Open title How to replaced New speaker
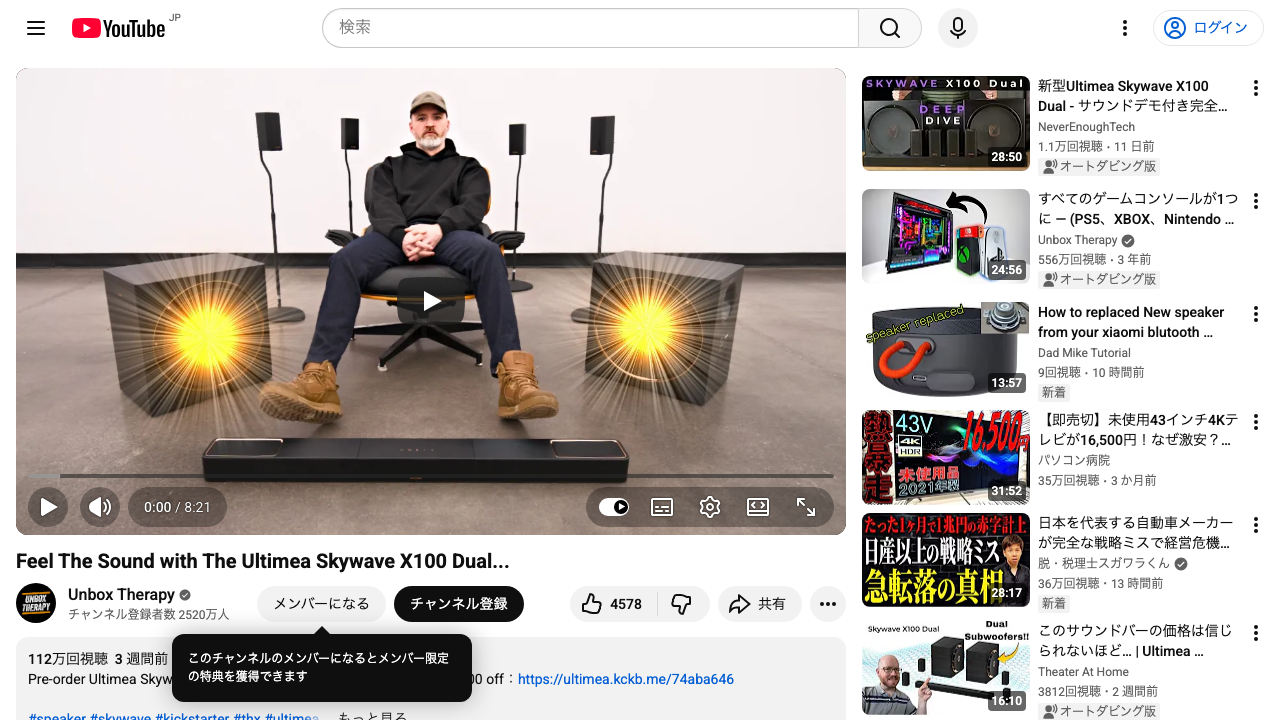Image resolution: width=1280 pixels, height=720 pixels. [1131, 322]
